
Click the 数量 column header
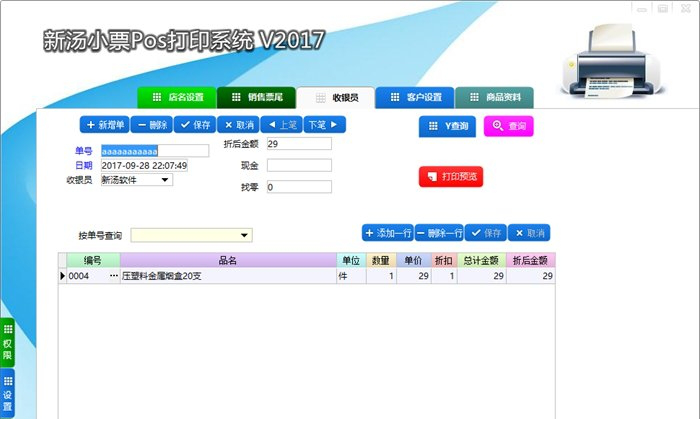(x=381, y=260)
